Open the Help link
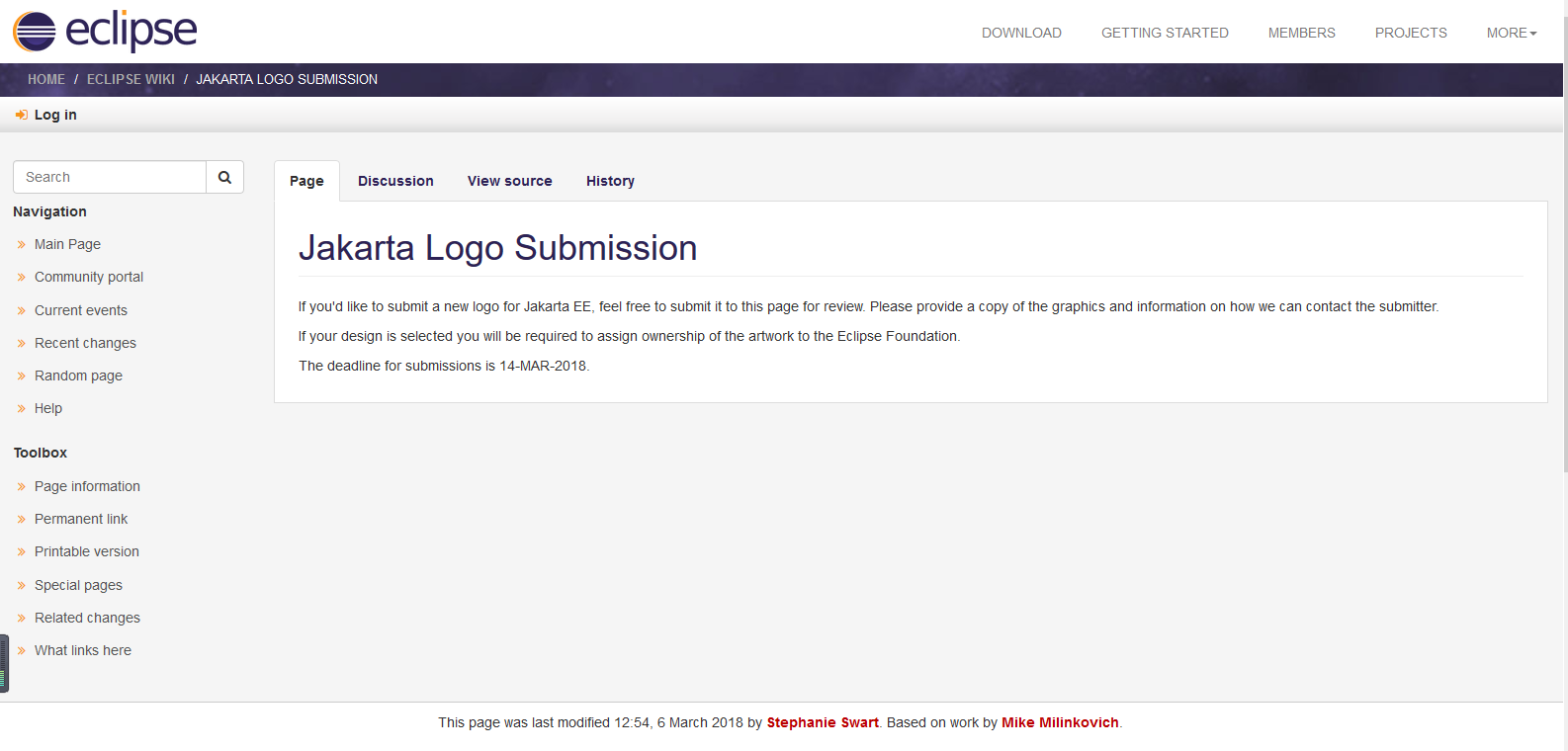The image size is (1568, 751). point(48,408)
